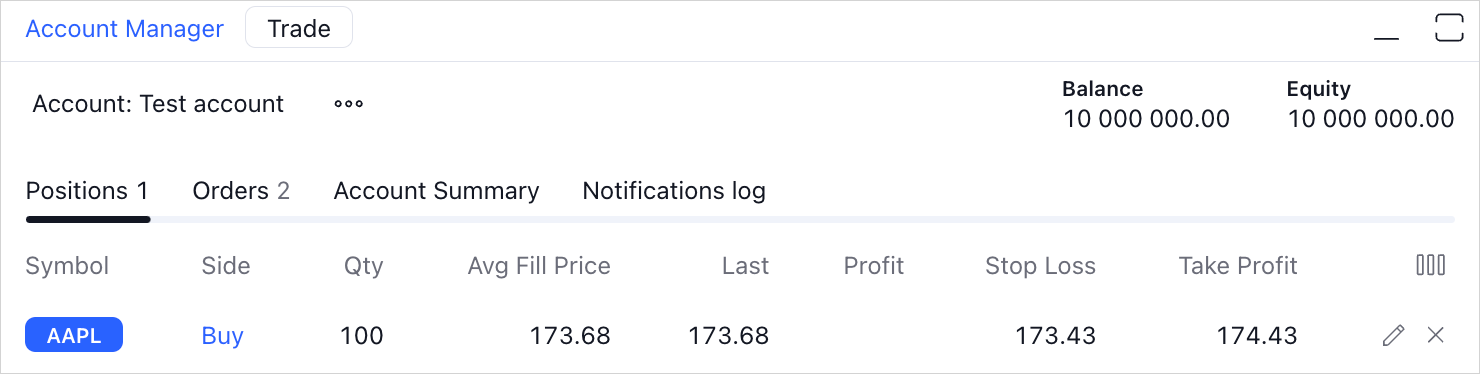
Task: Click the Stop Loss value 173.43
Action: coord(1055,336)
